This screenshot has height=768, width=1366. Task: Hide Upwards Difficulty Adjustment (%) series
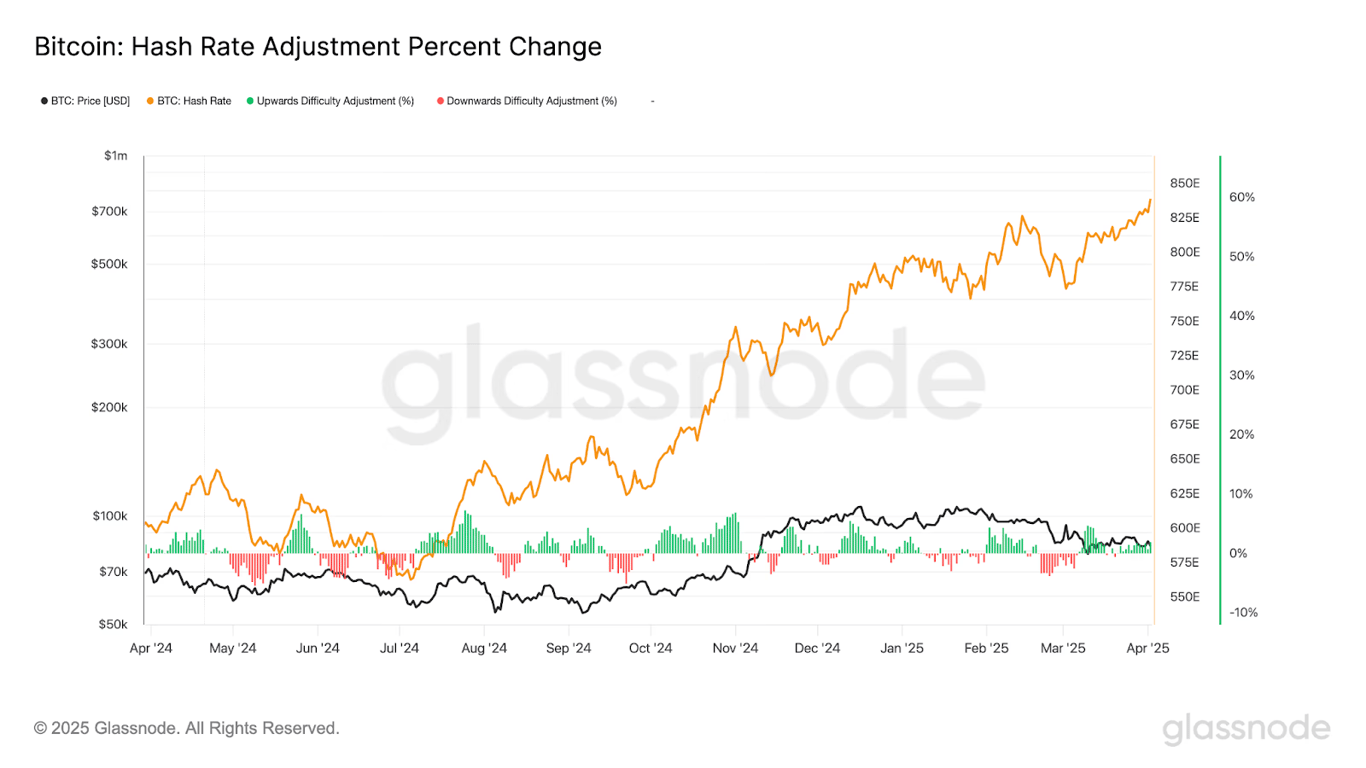(335, 101)
